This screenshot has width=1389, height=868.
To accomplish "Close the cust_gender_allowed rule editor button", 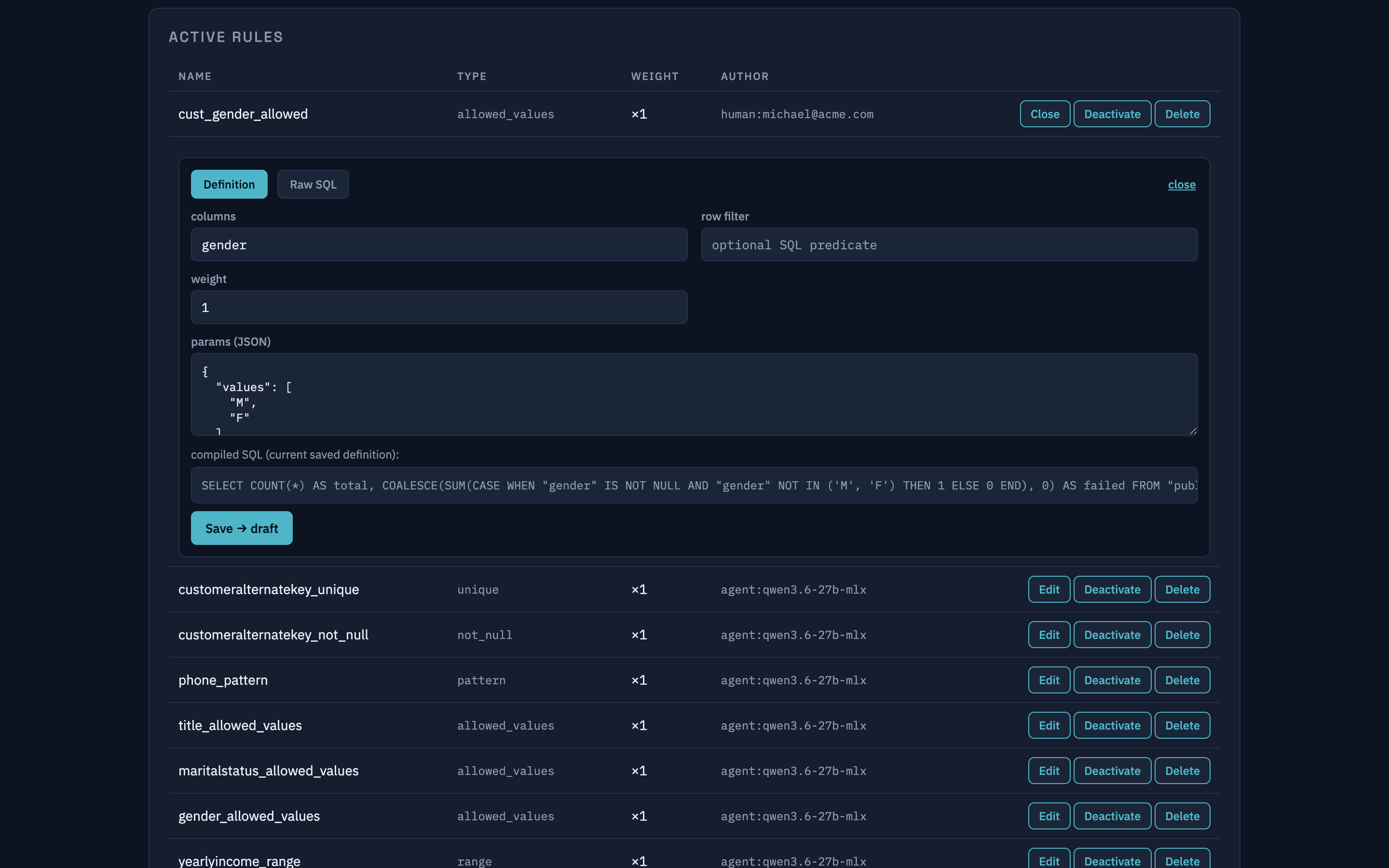I will tap(1045, 114).
